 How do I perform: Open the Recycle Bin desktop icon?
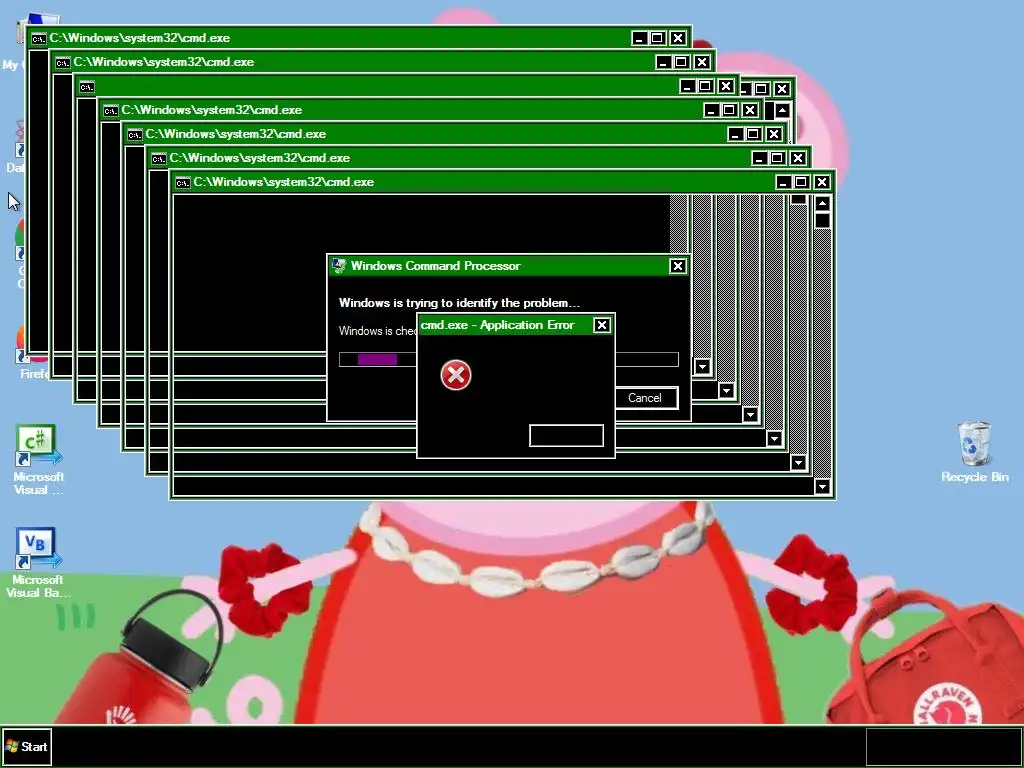tap(974, 452)
